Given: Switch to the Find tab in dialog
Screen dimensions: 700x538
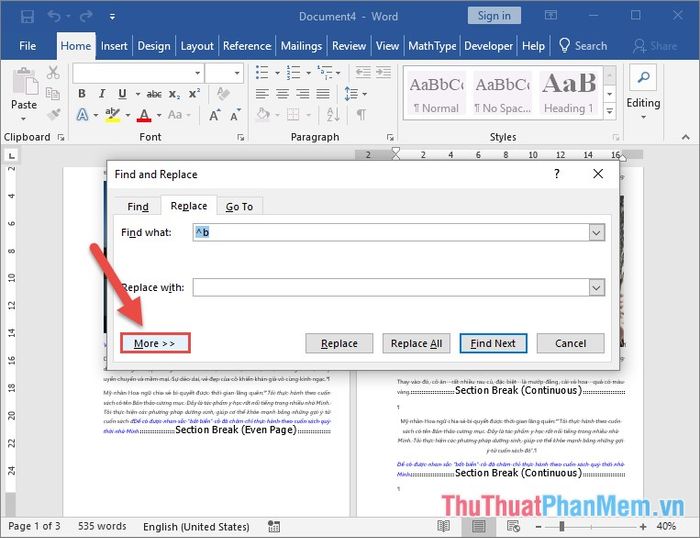Looking at the screenshot, I should 138,207.
